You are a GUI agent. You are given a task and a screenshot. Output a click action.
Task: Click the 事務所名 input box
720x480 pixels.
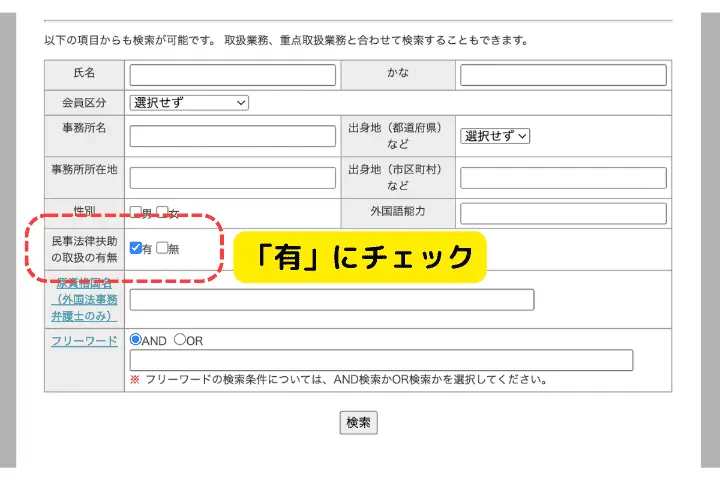[232, 136]
